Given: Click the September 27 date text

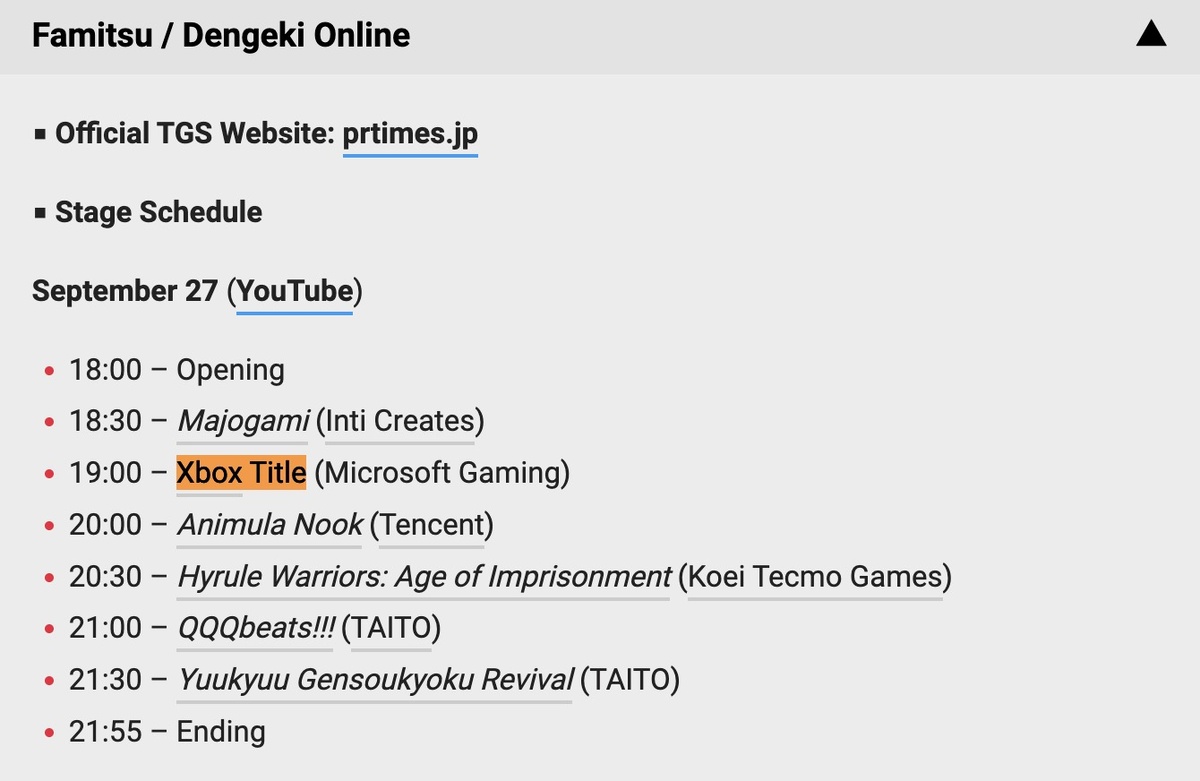Looking at the screenshot, I should [125, 291].
